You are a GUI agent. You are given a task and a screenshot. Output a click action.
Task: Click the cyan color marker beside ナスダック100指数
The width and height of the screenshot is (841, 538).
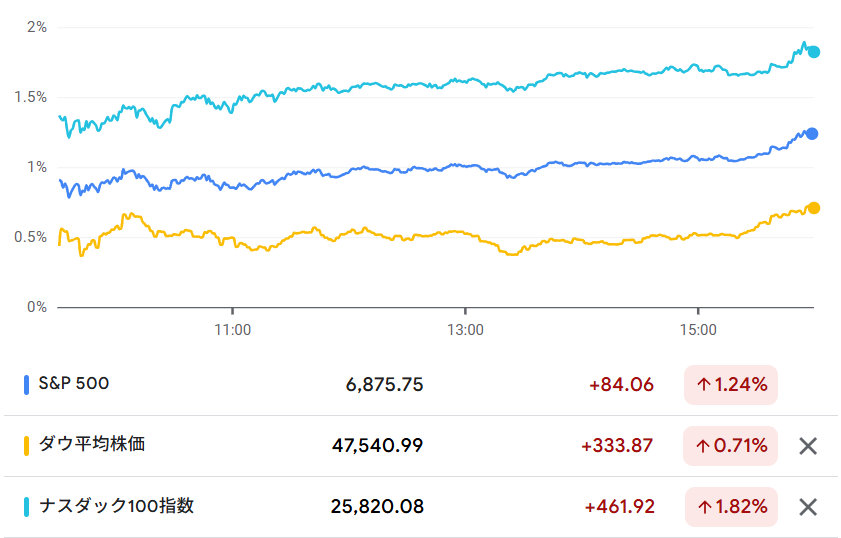pyautogui.click(x=26, y=506)
